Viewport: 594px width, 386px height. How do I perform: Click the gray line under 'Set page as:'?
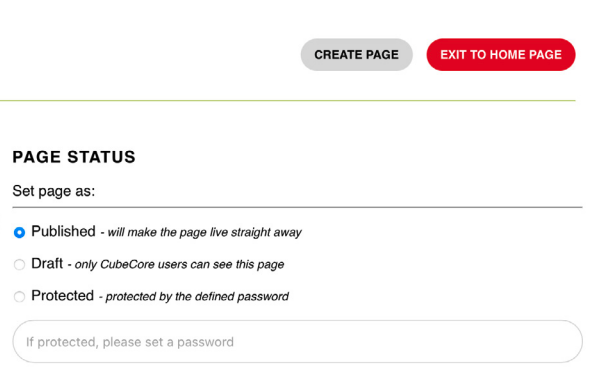tap(297, 207)
